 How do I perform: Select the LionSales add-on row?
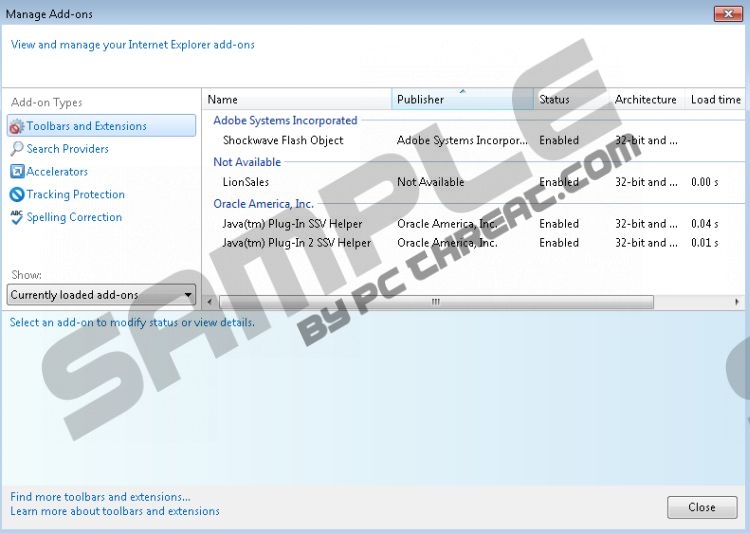[x=246, y=183]
